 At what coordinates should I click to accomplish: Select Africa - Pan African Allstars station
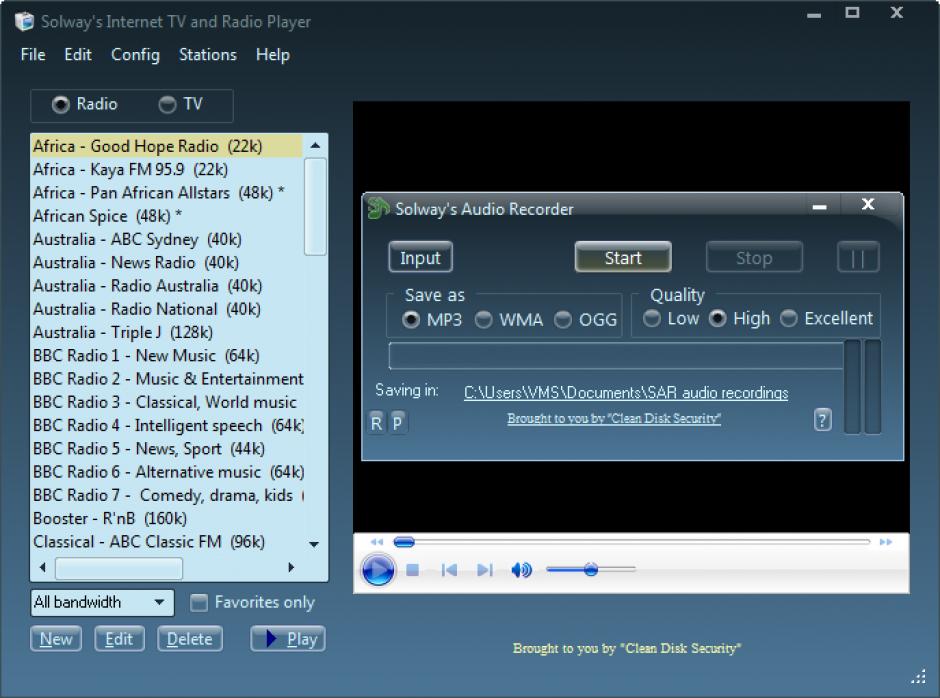(x=167, y=193)
